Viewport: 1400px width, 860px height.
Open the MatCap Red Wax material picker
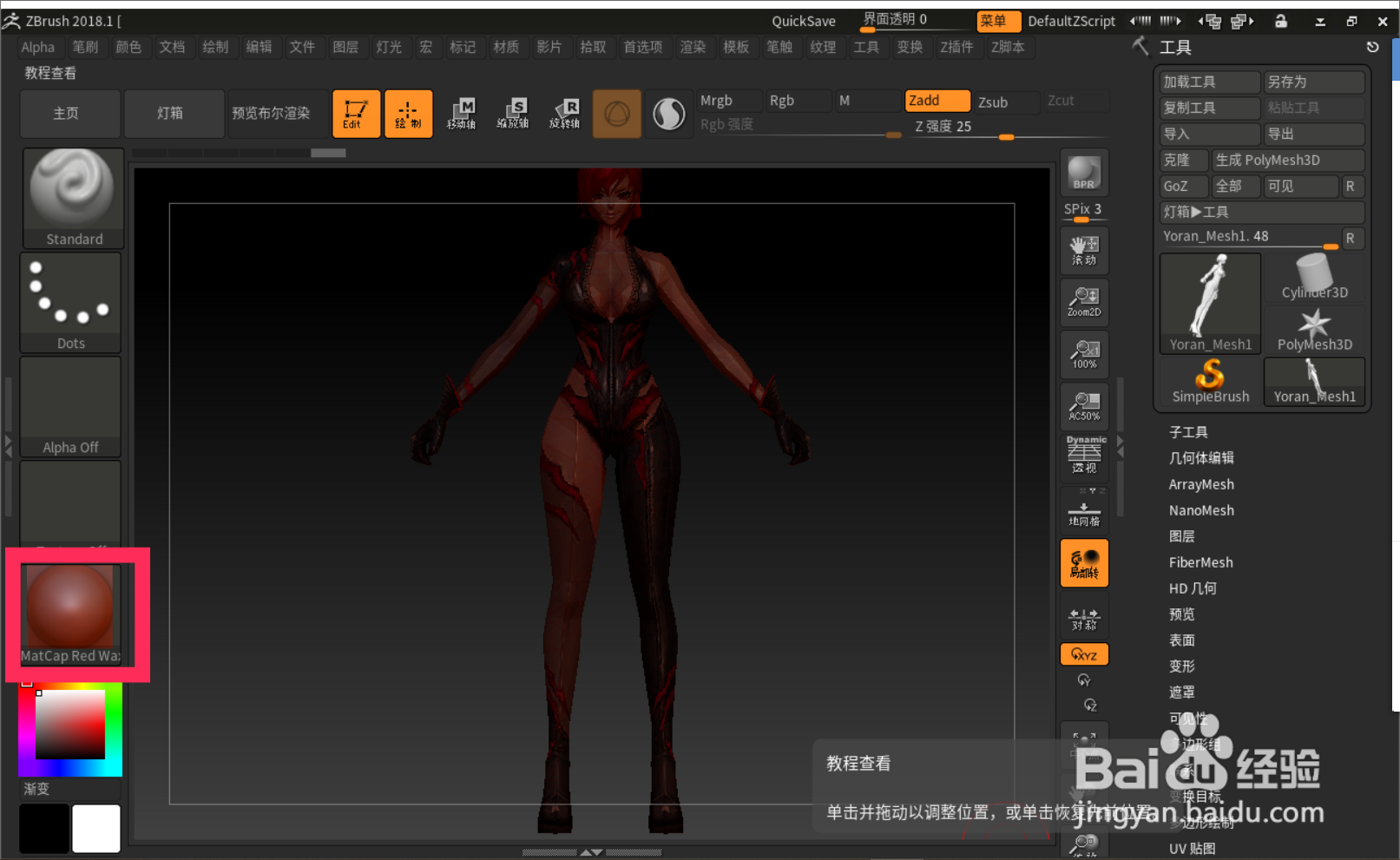pyautogui.click(x=70, y=614)
